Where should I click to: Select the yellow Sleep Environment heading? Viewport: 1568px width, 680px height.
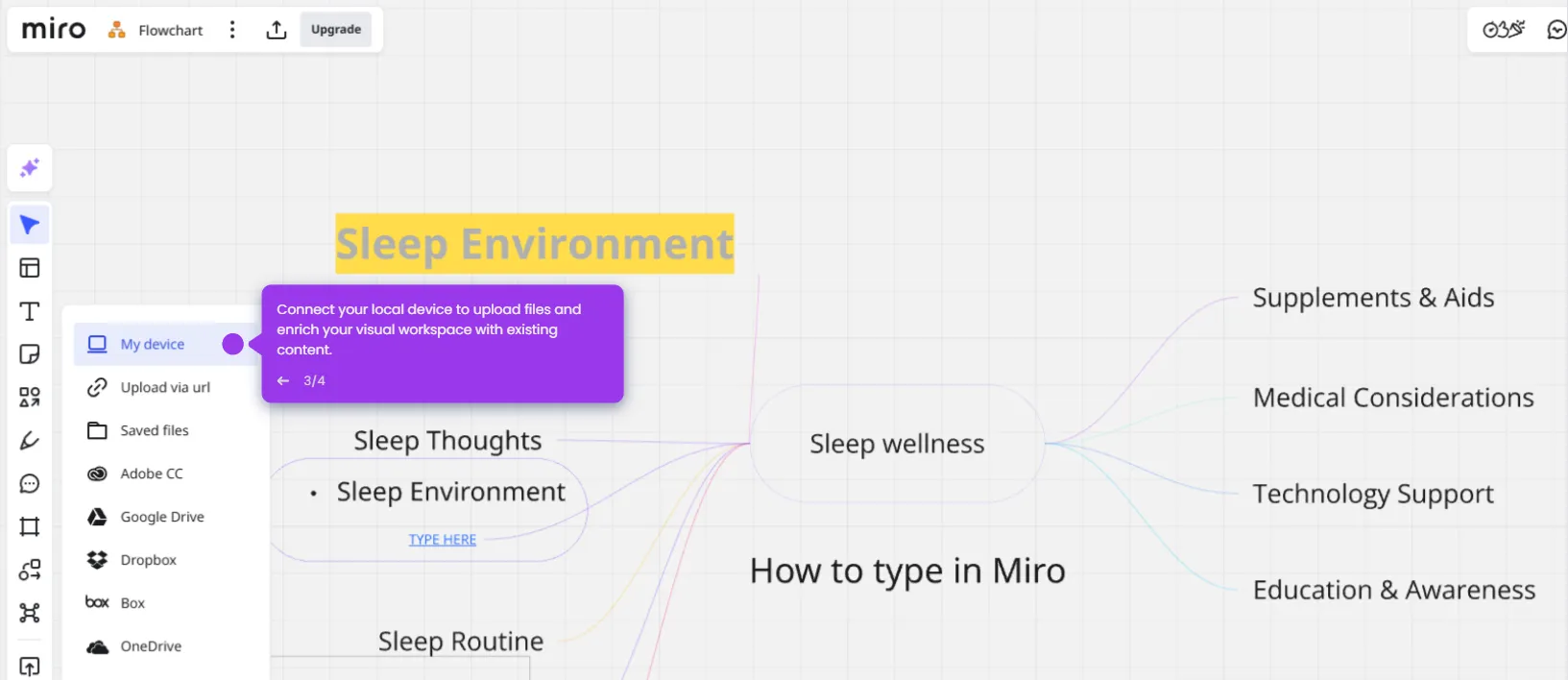(x=535, y=243)
